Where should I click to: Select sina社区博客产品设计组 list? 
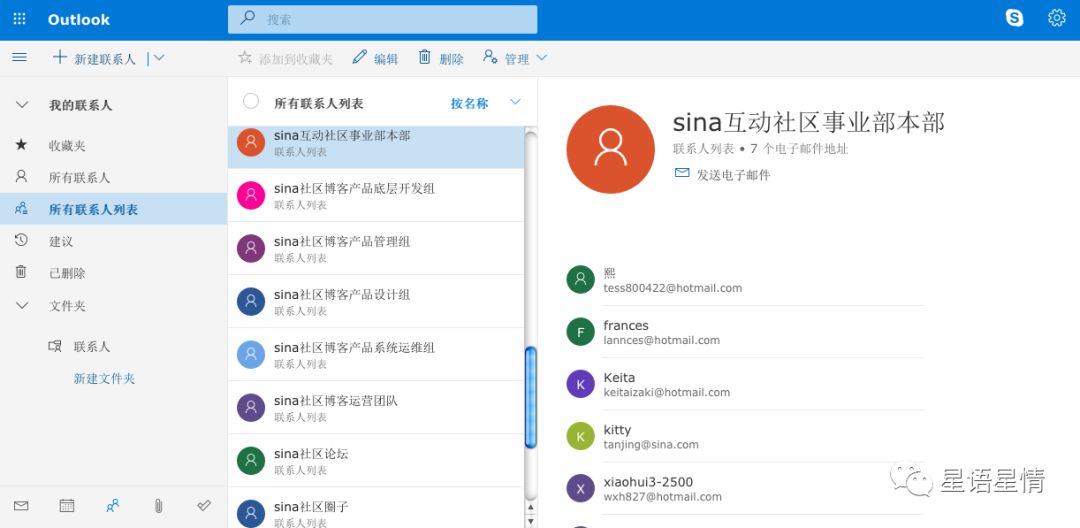pyautogui.click(x=376, y=302)
